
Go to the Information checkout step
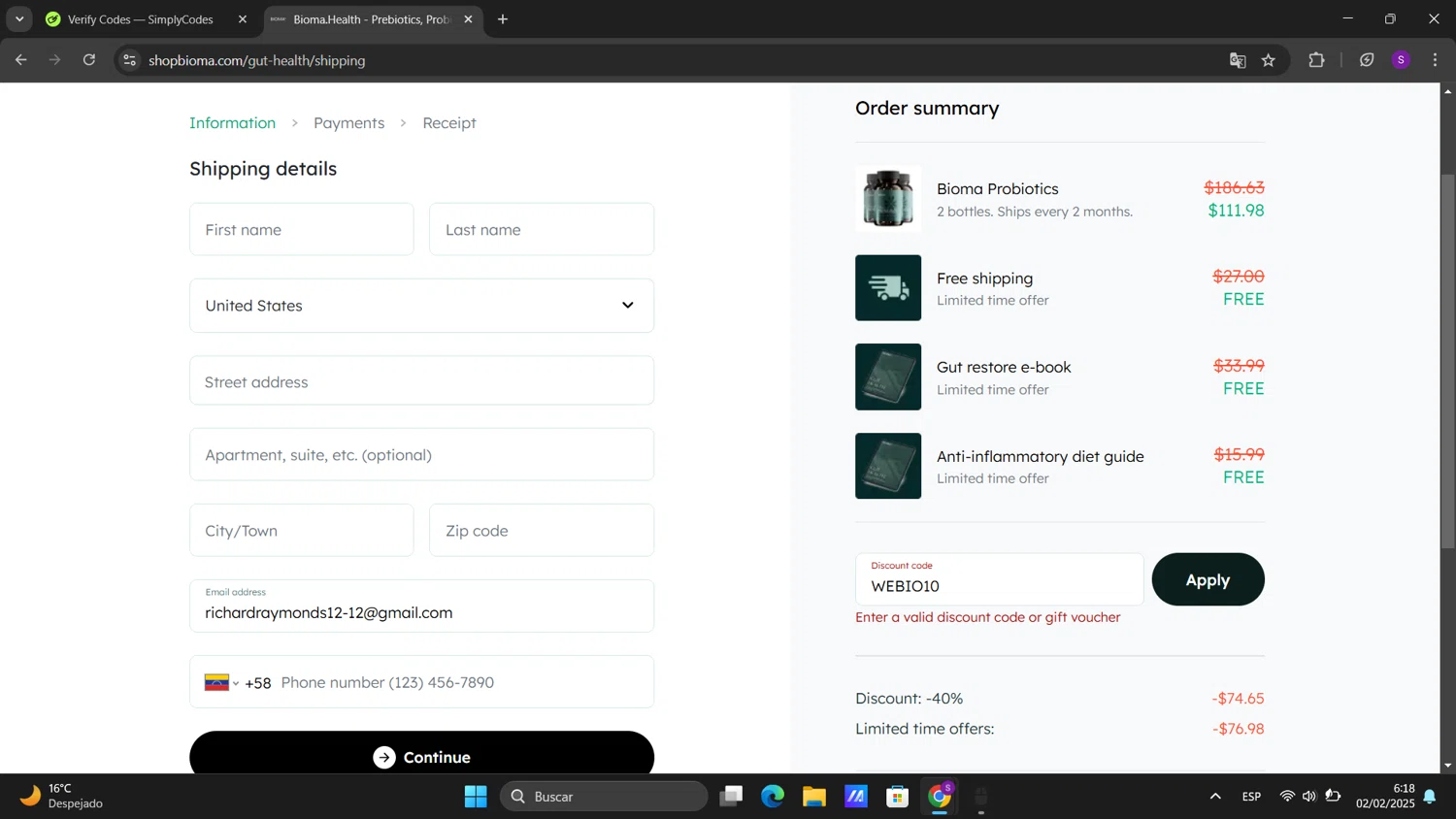(232, 123)
